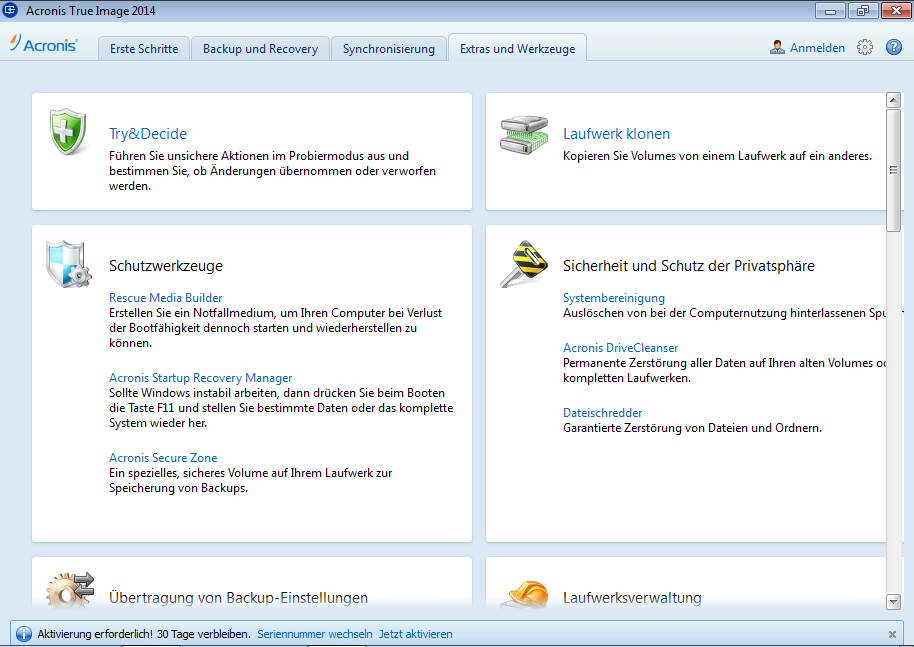This screenshot has height=647, width=914.
Task: Open Rescue Media Builder
Action: (x=165, y=298)
